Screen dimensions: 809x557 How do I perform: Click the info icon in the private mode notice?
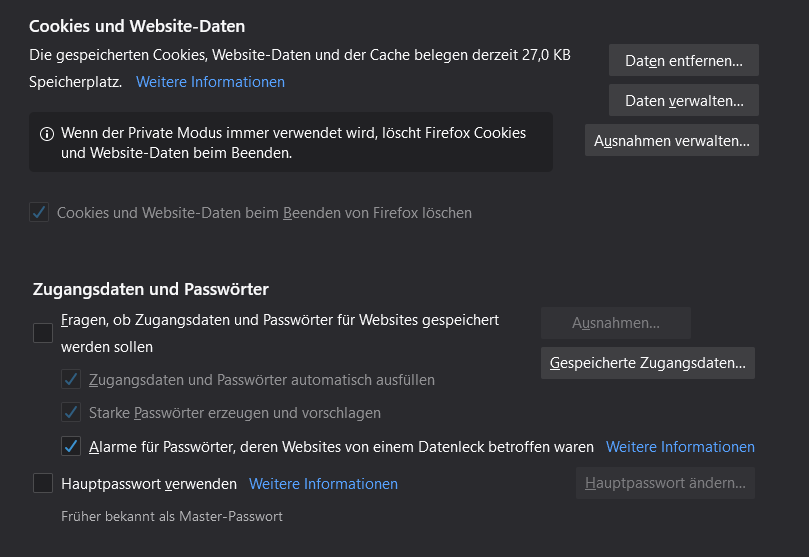click(46, 133)
